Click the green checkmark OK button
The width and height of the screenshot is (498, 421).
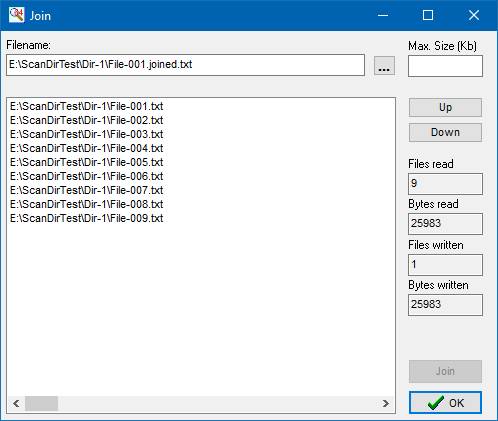pos(445,403)
